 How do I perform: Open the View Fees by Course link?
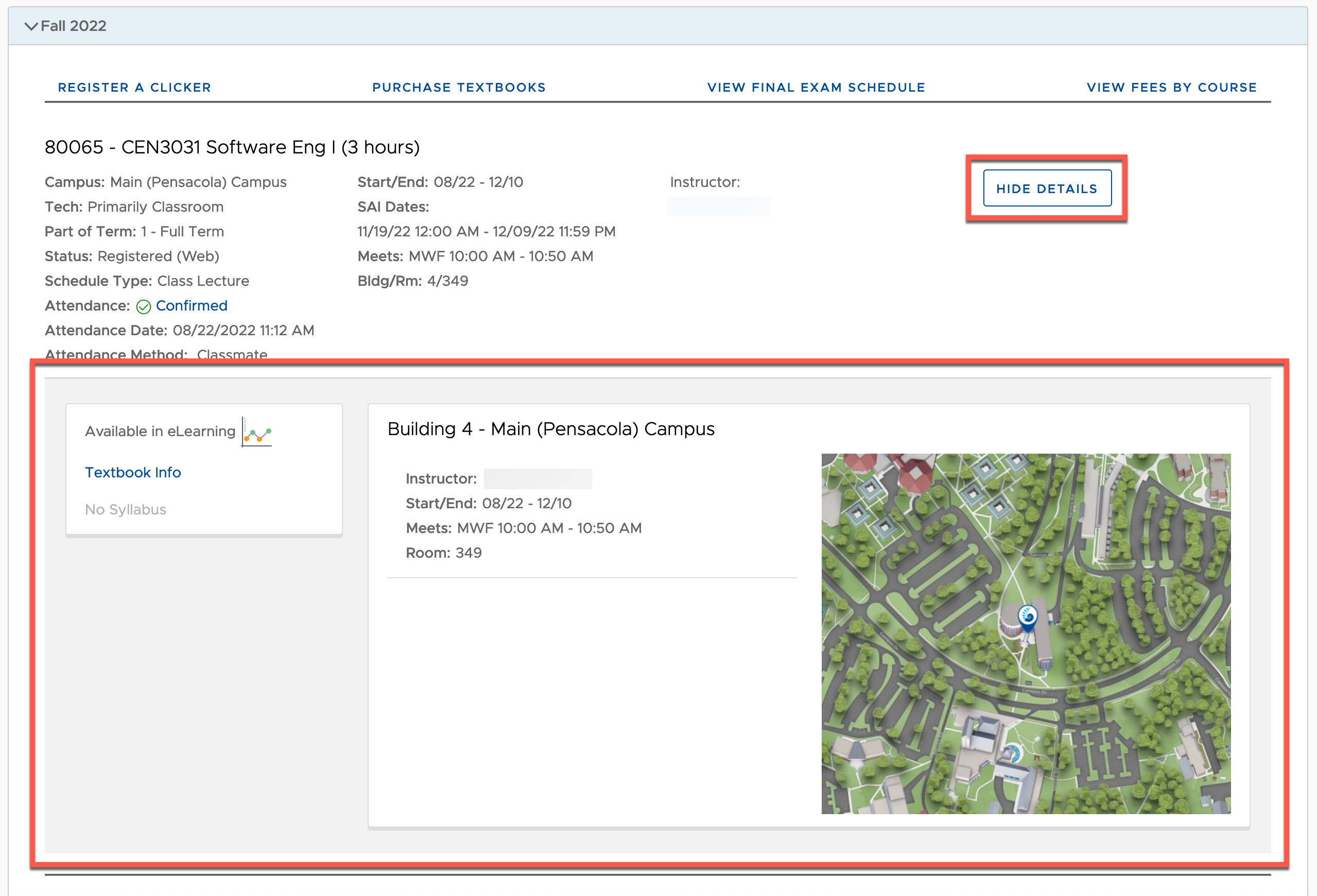[1171, 87]
